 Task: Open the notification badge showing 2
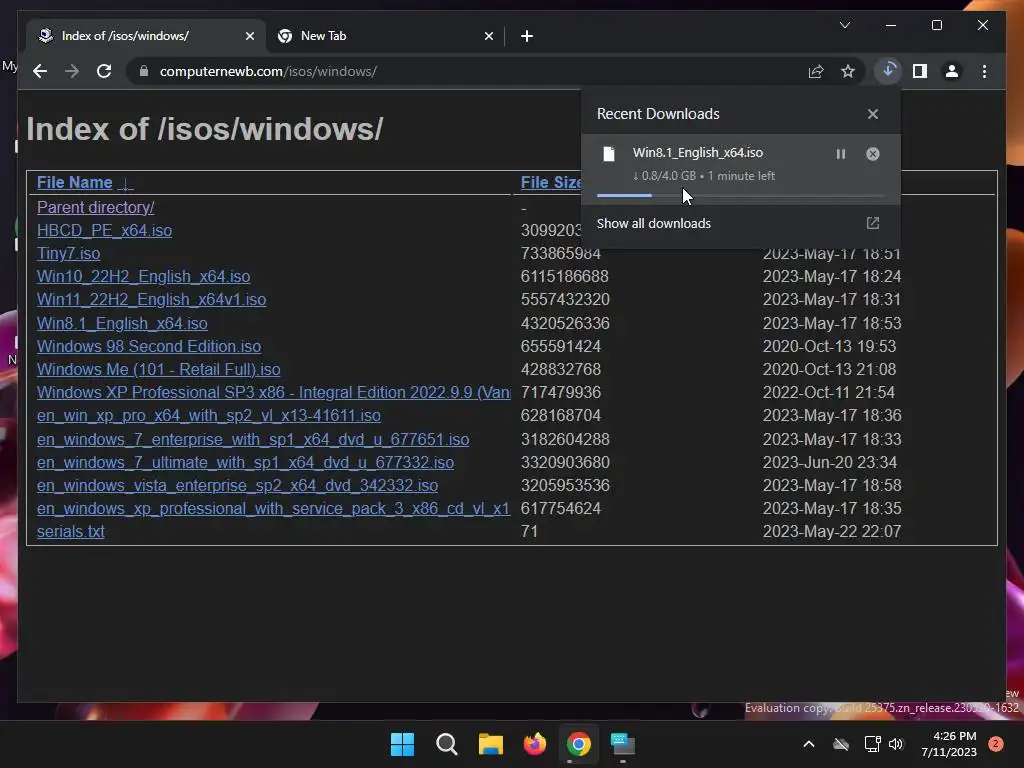click(996, 744)
